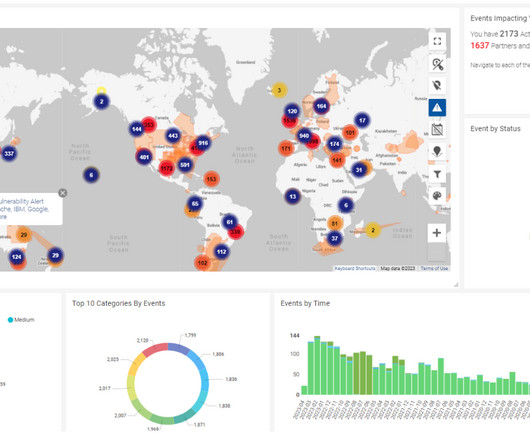Select the blue 13 West Africa cluster
The image size is (530, 442).
tap(293, 196)
